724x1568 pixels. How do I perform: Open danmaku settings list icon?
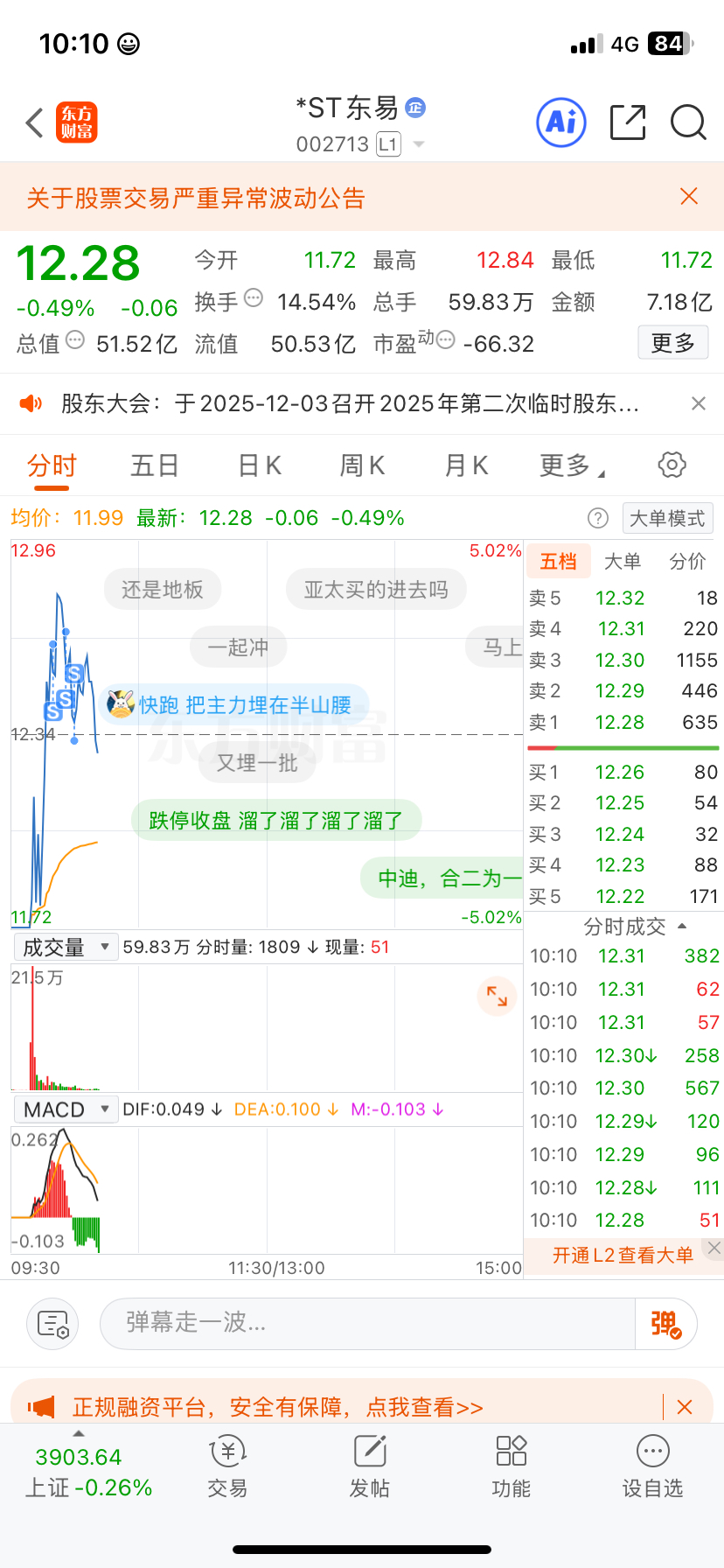tap(52, 1324)
